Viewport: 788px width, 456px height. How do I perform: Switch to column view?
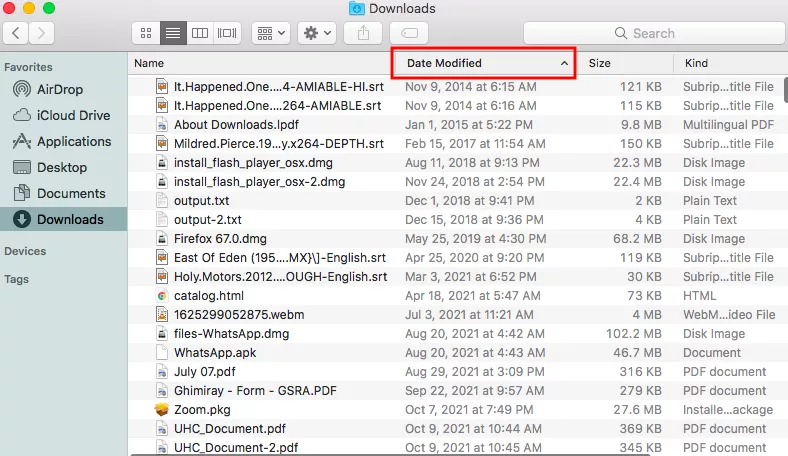(200, 33)
